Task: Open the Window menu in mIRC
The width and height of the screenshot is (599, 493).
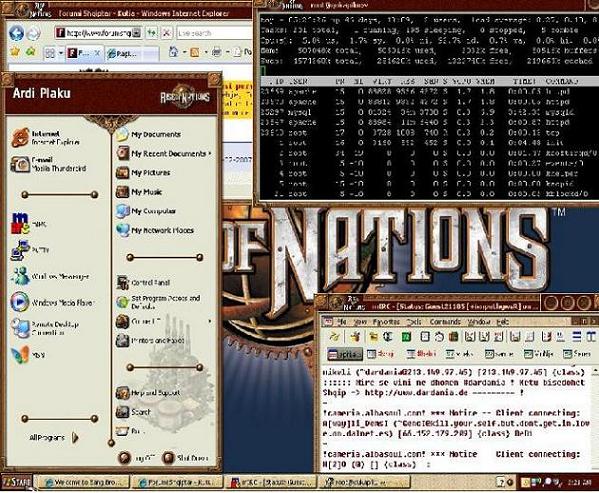Action: click(x=479, y=322)
